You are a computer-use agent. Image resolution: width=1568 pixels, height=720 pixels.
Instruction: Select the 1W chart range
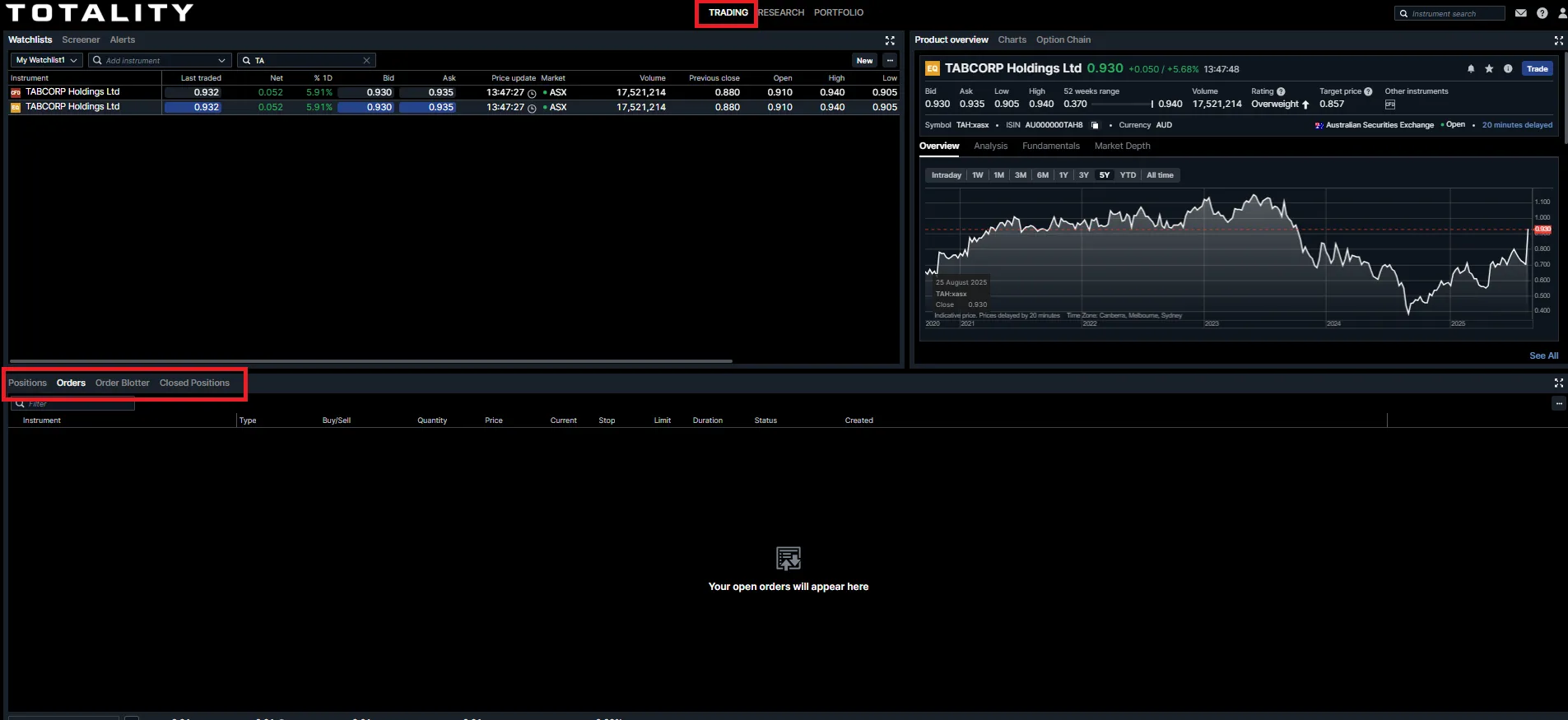pyautogui.click(x=977, y=175)
